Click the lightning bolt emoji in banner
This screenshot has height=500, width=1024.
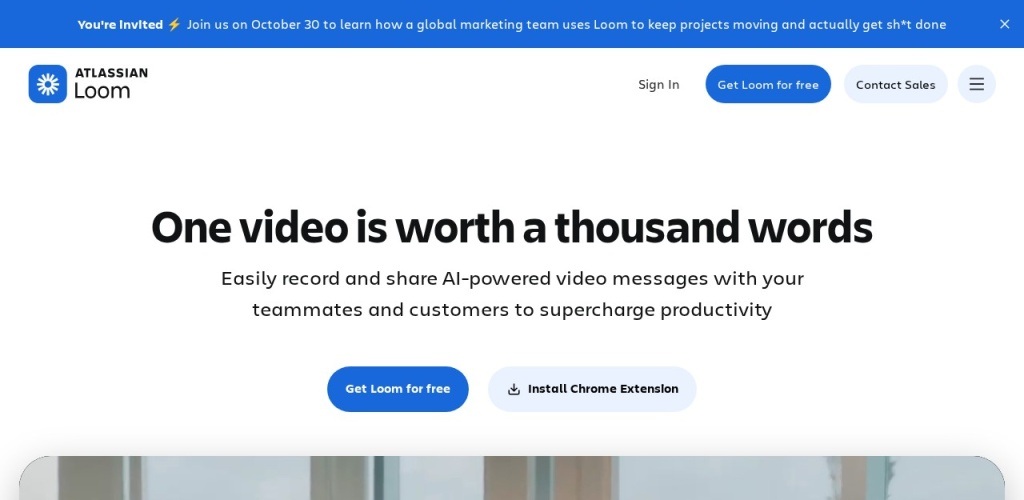[x=174, y=25]
